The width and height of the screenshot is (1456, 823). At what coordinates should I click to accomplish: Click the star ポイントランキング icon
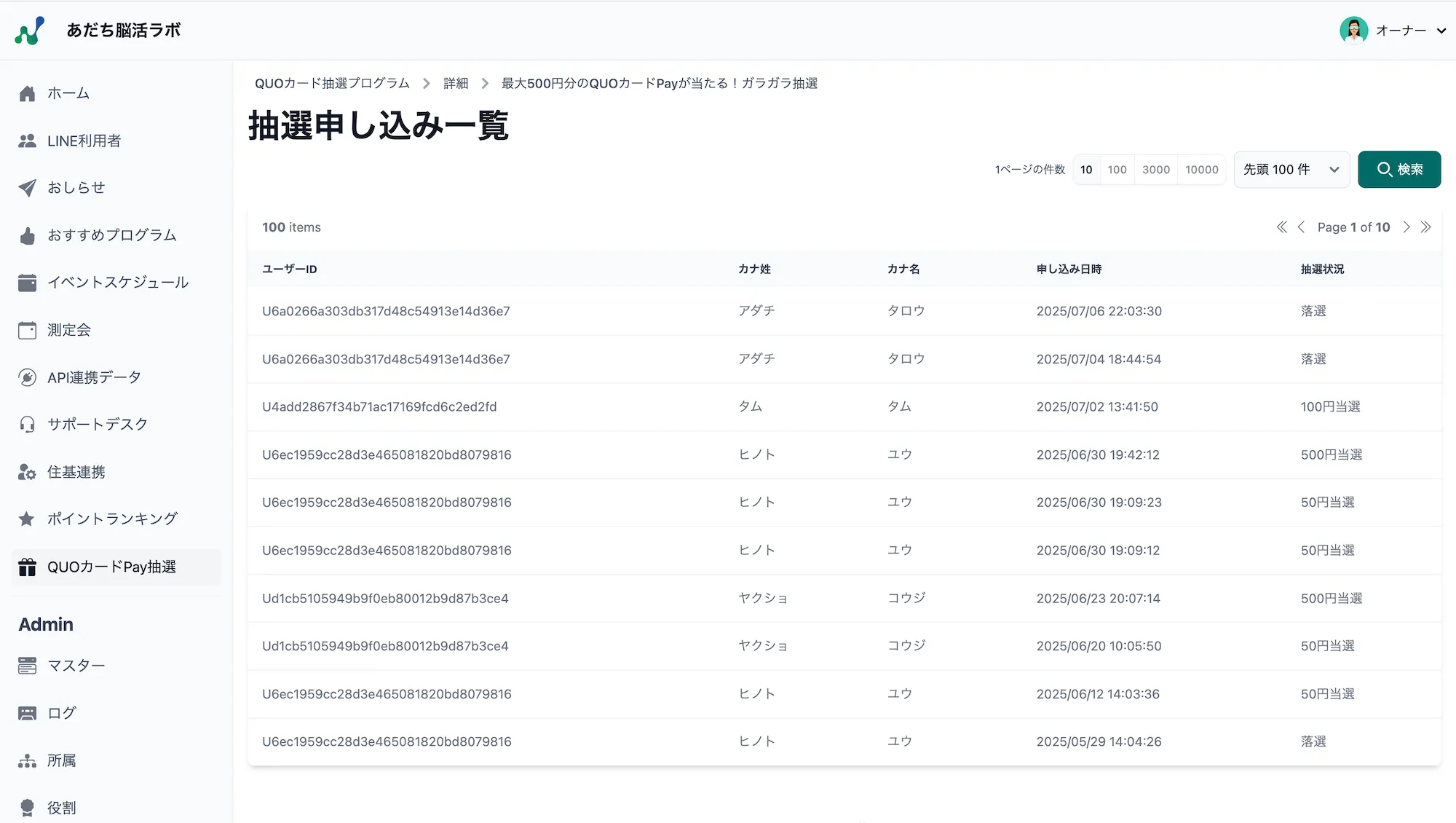tap(27, 519)
